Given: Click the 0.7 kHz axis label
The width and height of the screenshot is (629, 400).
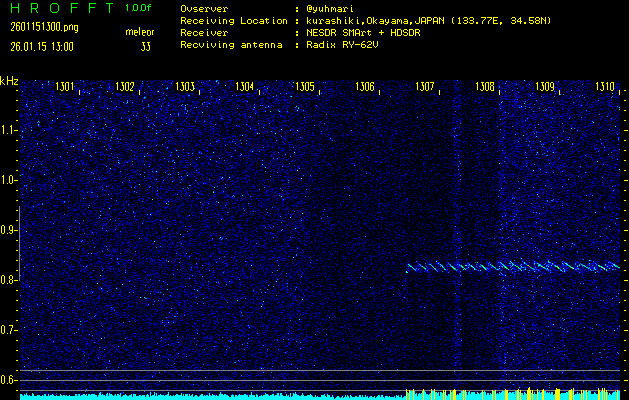Looking at the screenshot, I should tap(8, 330).
